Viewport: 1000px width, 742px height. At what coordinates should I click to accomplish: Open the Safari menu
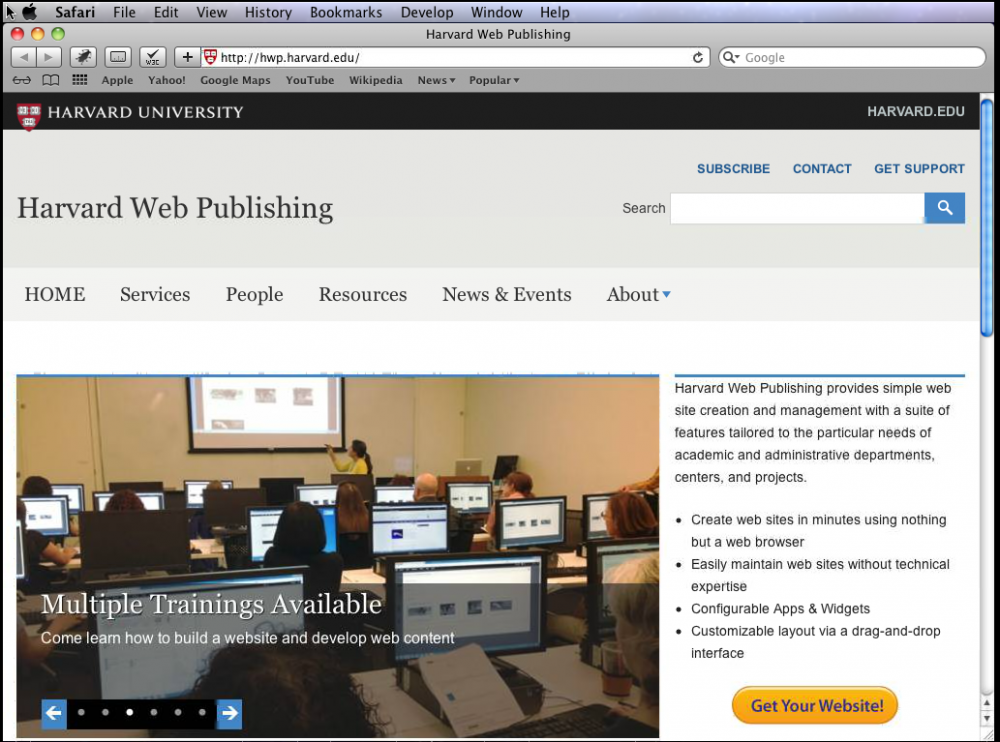click(75, 12)
